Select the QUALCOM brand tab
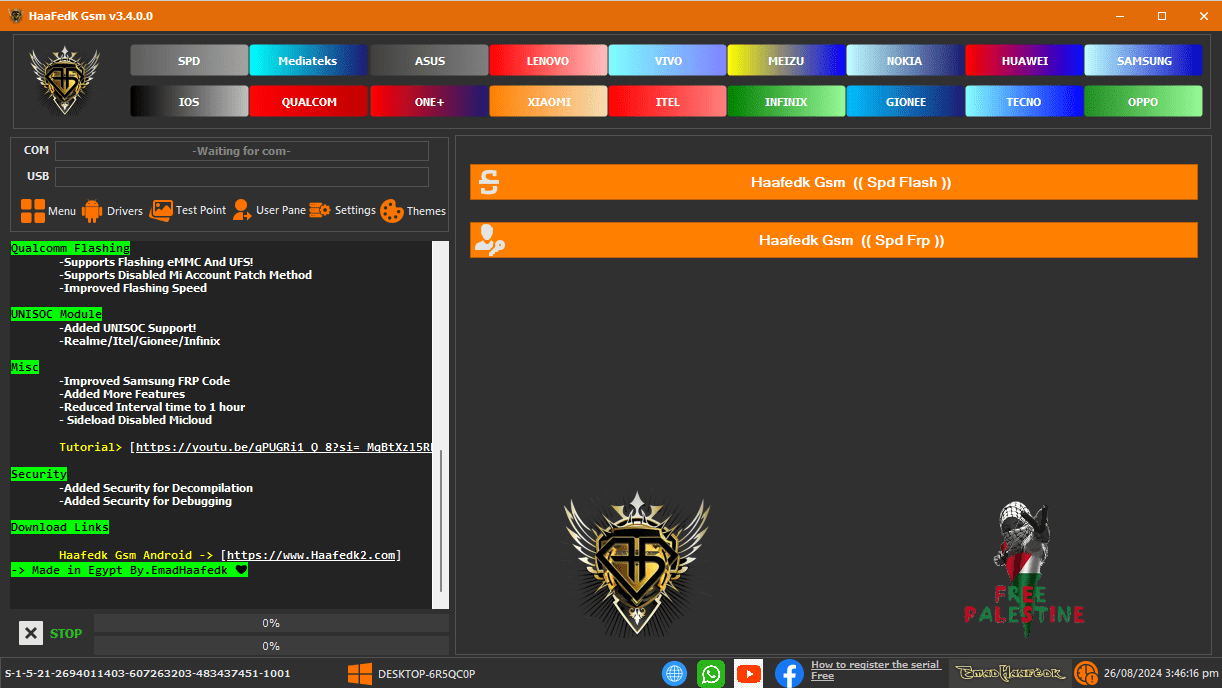The width and height of the screenshot is (1222, 688). [x=308, y=101]
